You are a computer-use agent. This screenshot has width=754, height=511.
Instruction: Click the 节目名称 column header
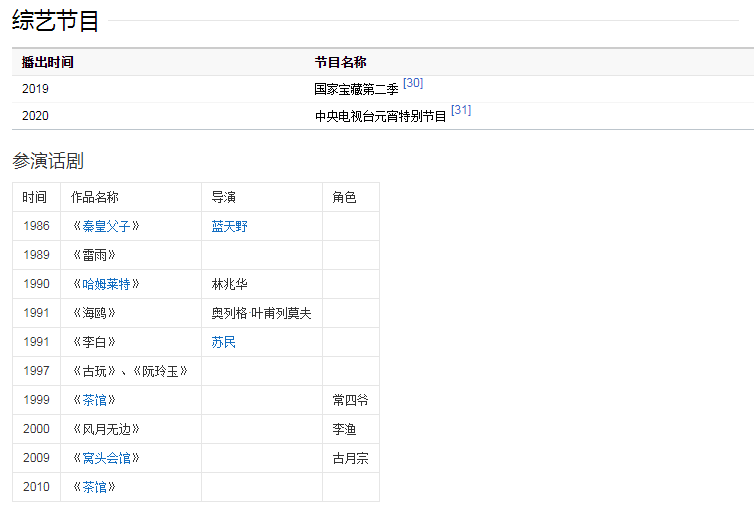(340, 62)
